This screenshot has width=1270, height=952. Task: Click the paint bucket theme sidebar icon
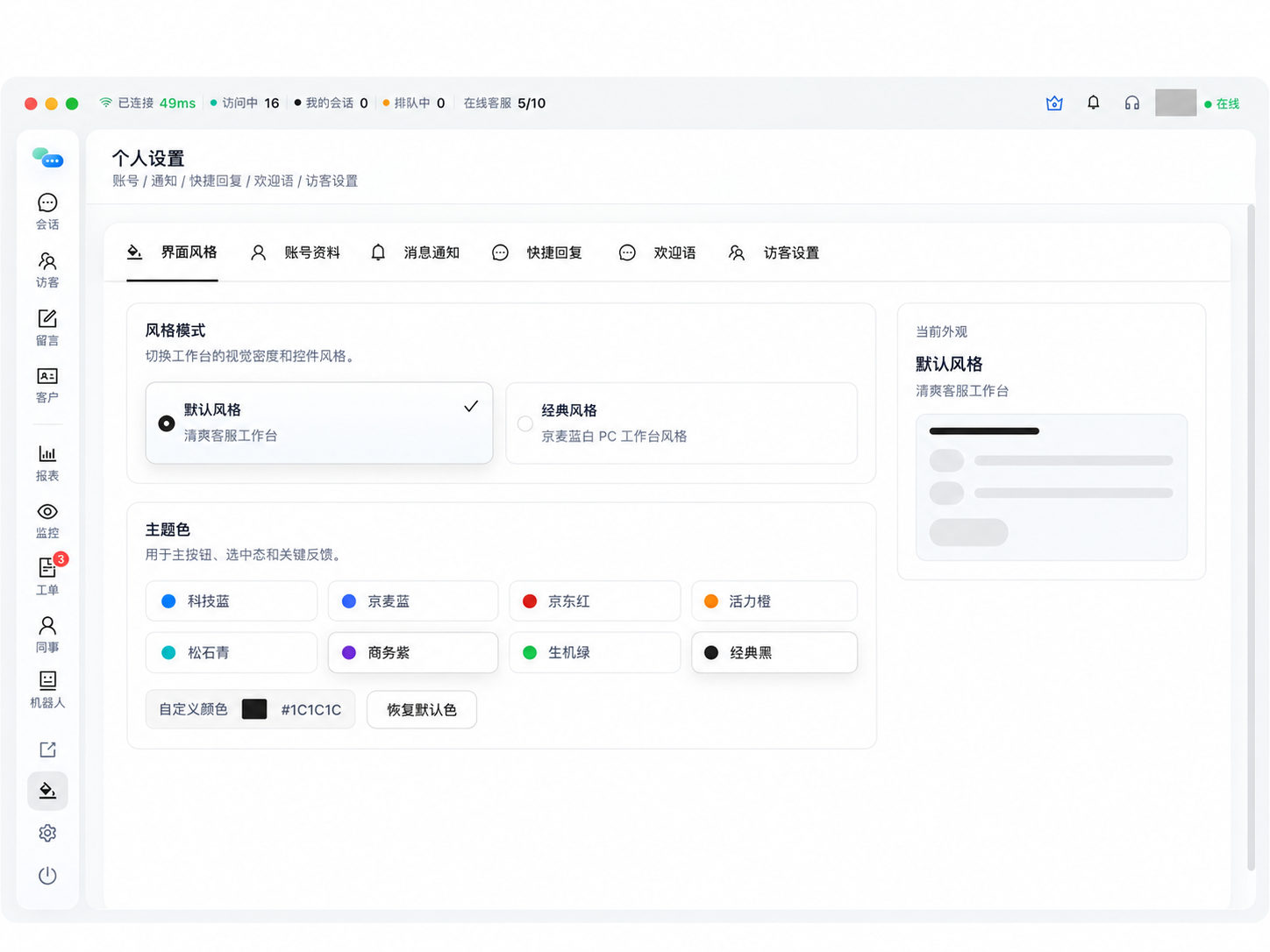tap(47, 791)
